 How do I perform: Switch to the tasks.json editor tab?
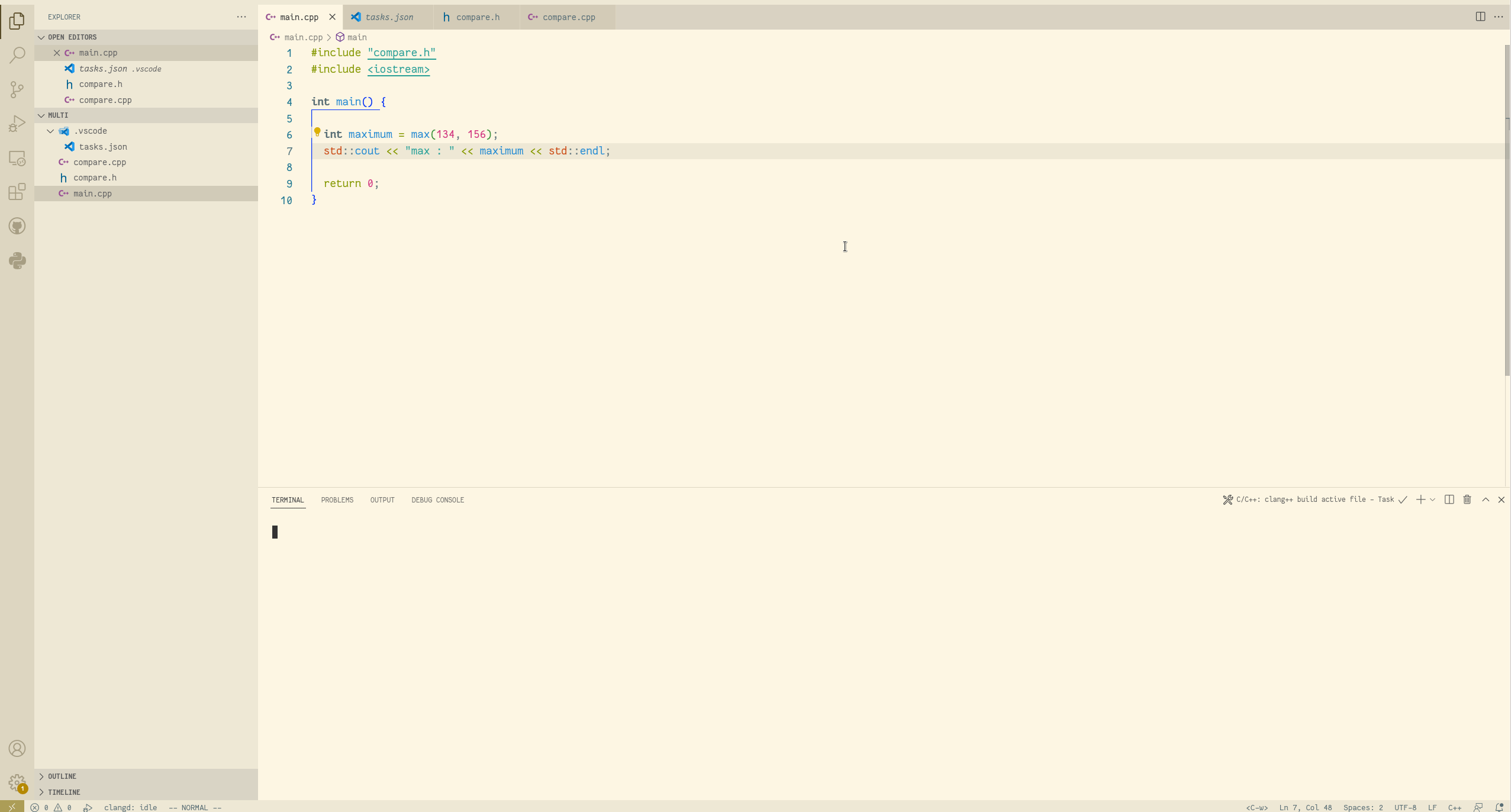click(x=388, y=17)
